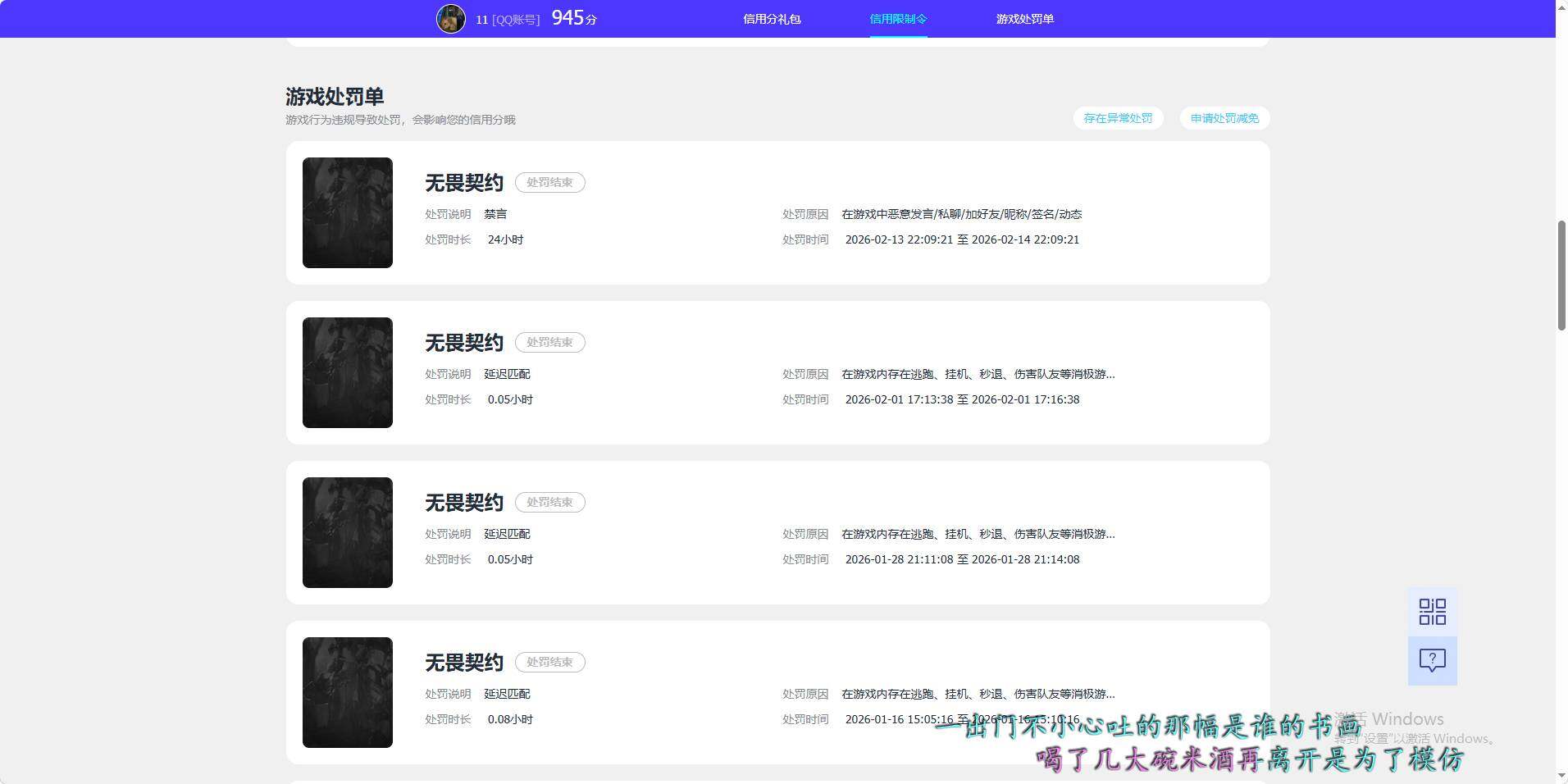Click time 2026-02-01 17:13:38 至 2026-02-01 17:16:38
Image resolution: width=1568 pixels, height=784 pixels.
coord(962,399)
